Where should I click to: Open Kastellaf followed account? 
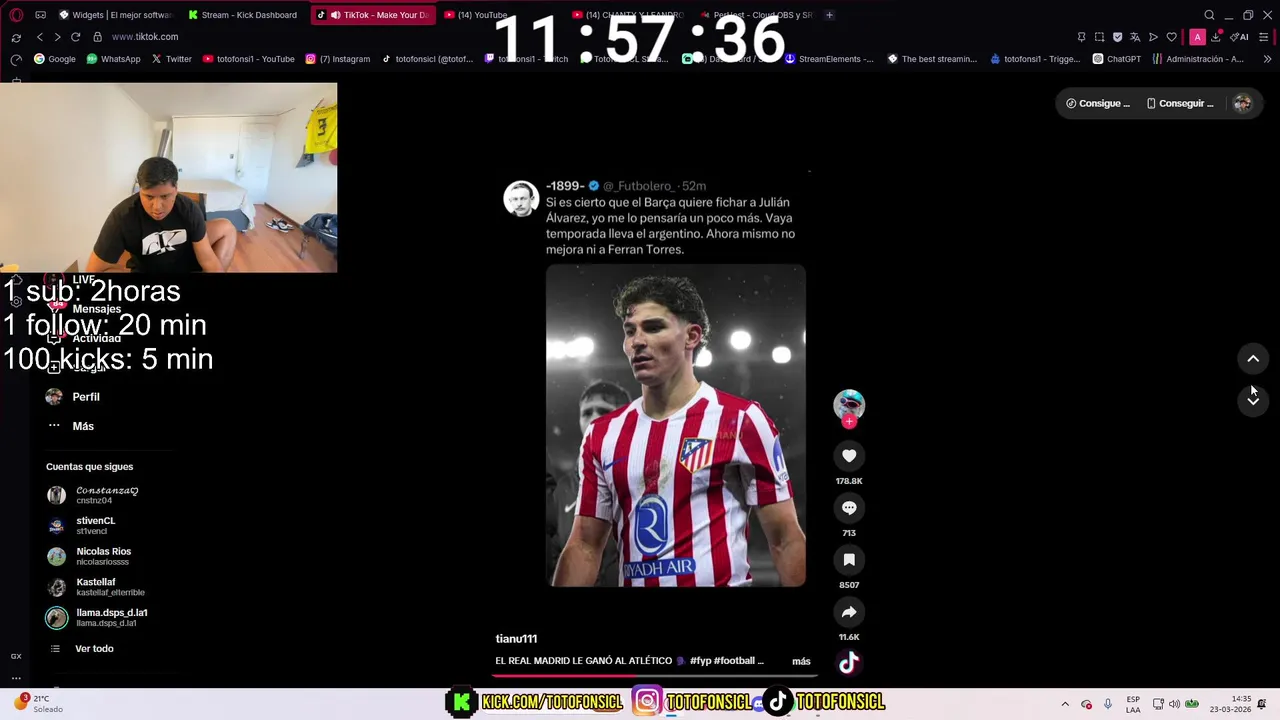pyautogui.click(x=96, y=587)
